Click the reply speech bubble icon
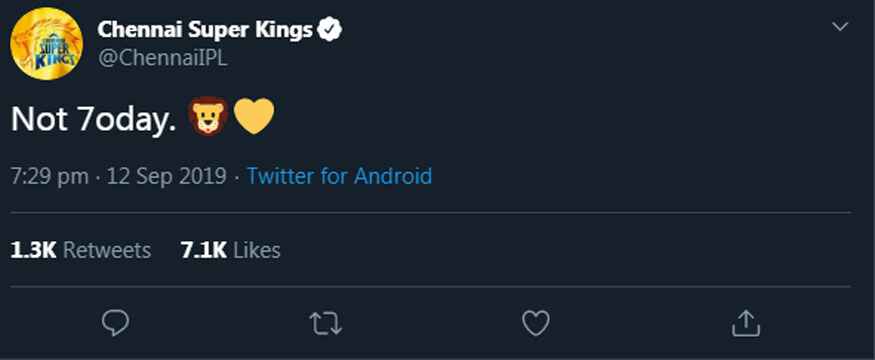The image size is (875, 360). pyautogui.click(x=116, y=323)
